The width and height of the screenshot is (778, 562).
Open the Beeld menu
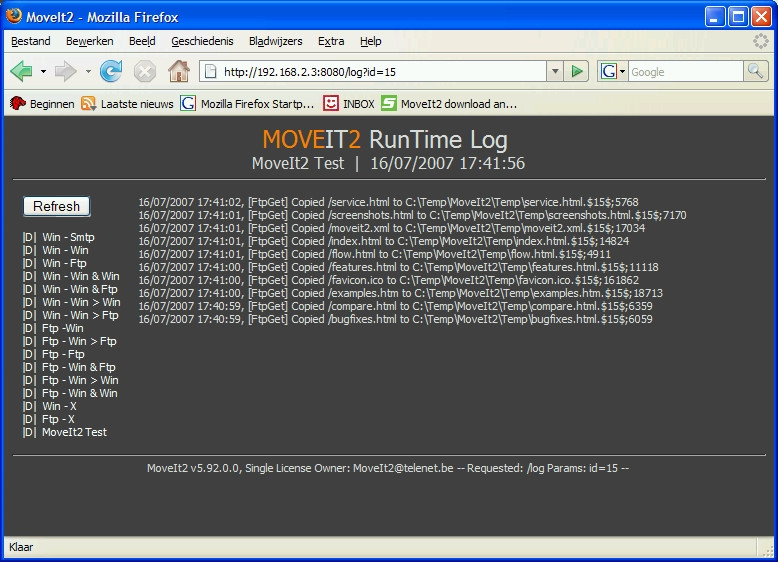(x=142, y=41)
